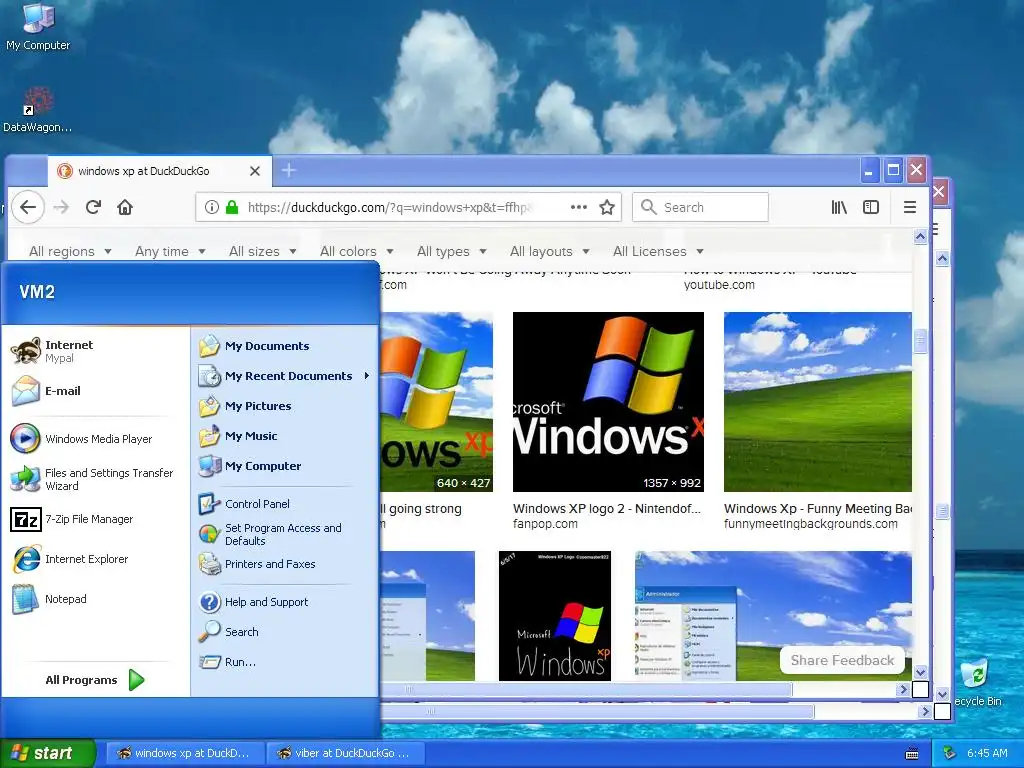Image resolution: width=1024 pixels, height=768 pixels.
Task: Switch to 'viber at DuckDuckGo' taskbar window
Action: [345, 753]
